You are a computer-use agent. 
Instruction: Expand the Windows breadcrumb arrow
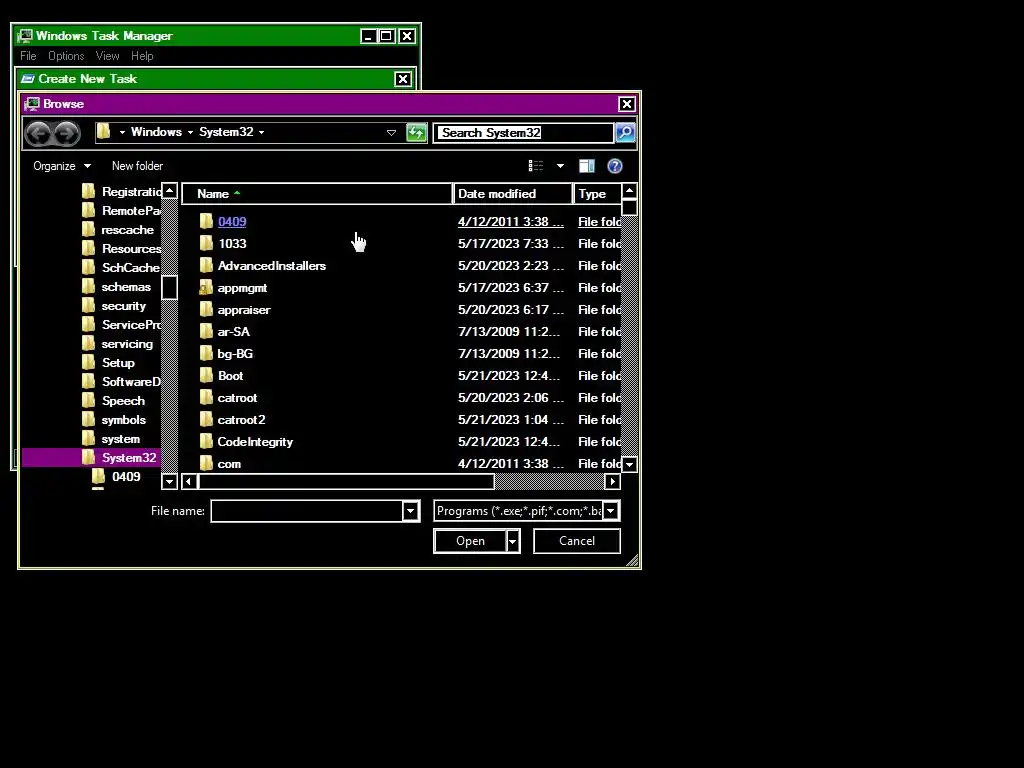pyautogui.click(x=190, y=133)
